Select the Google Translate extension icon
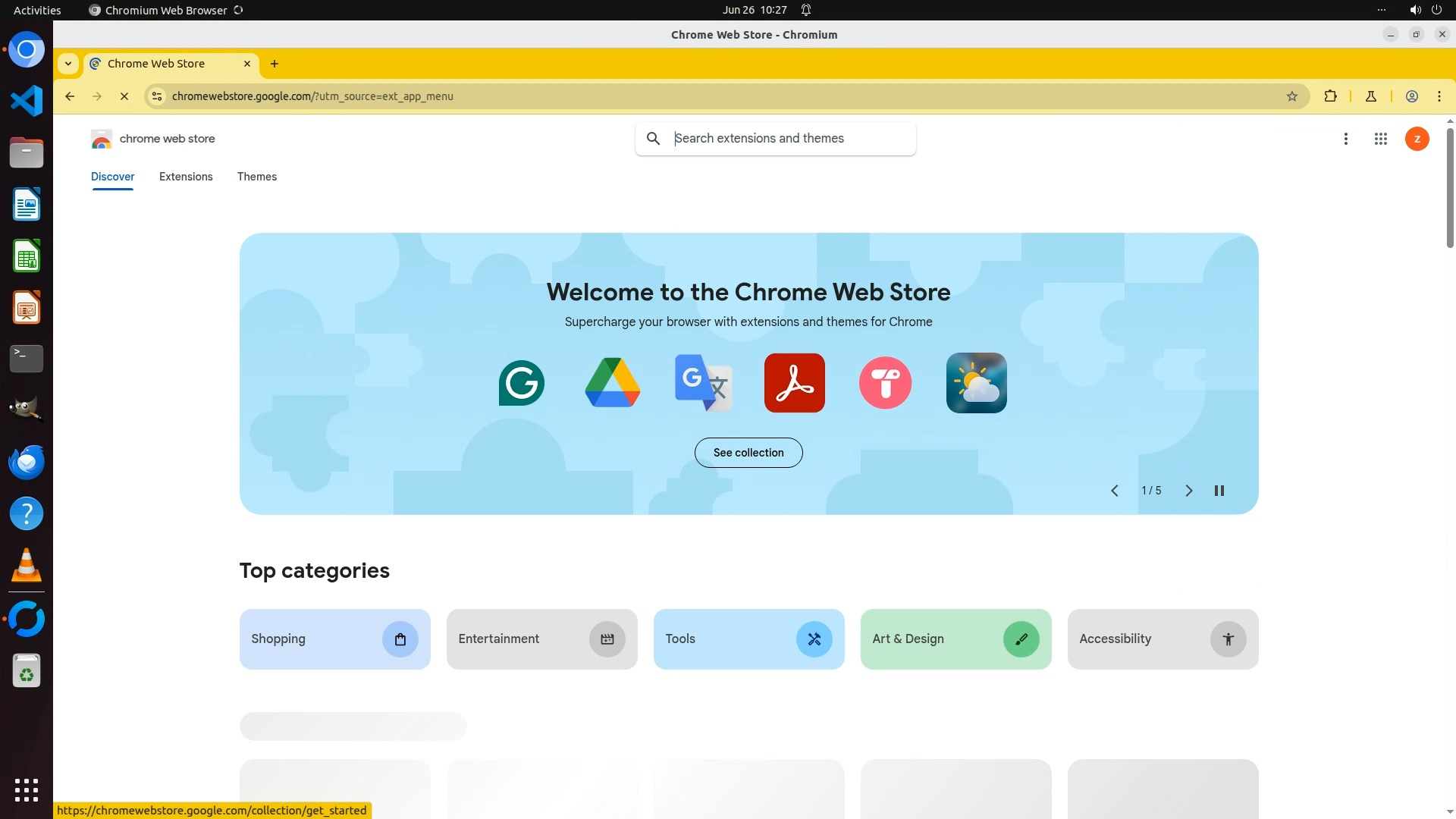 [x=703, y=383]
